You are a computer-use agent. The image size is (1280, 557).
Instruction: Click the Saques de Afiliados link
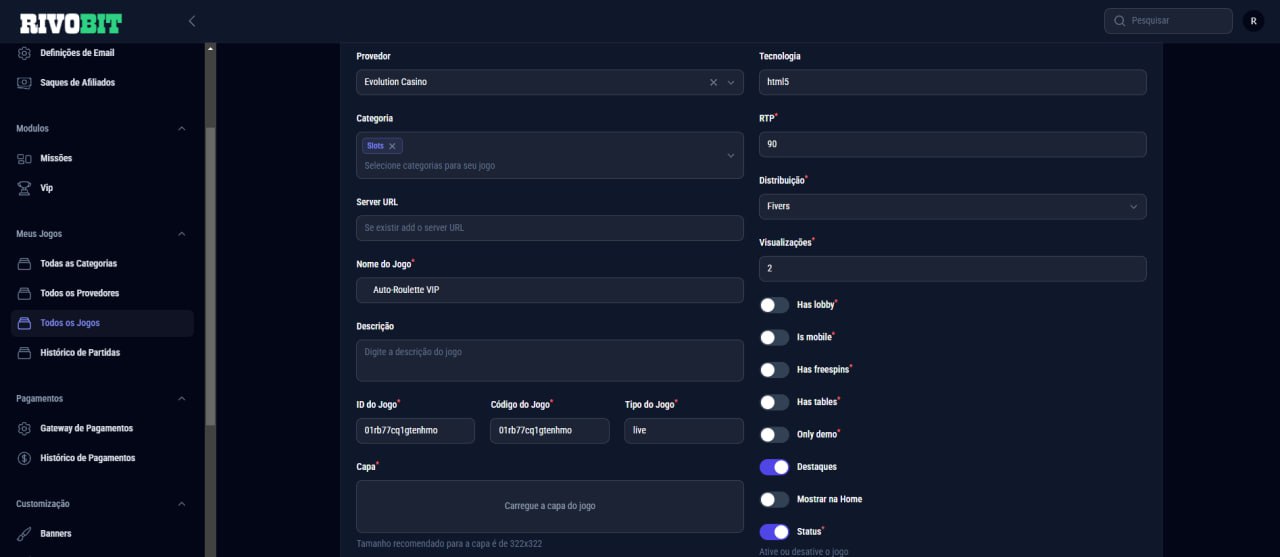coord(77,82)
